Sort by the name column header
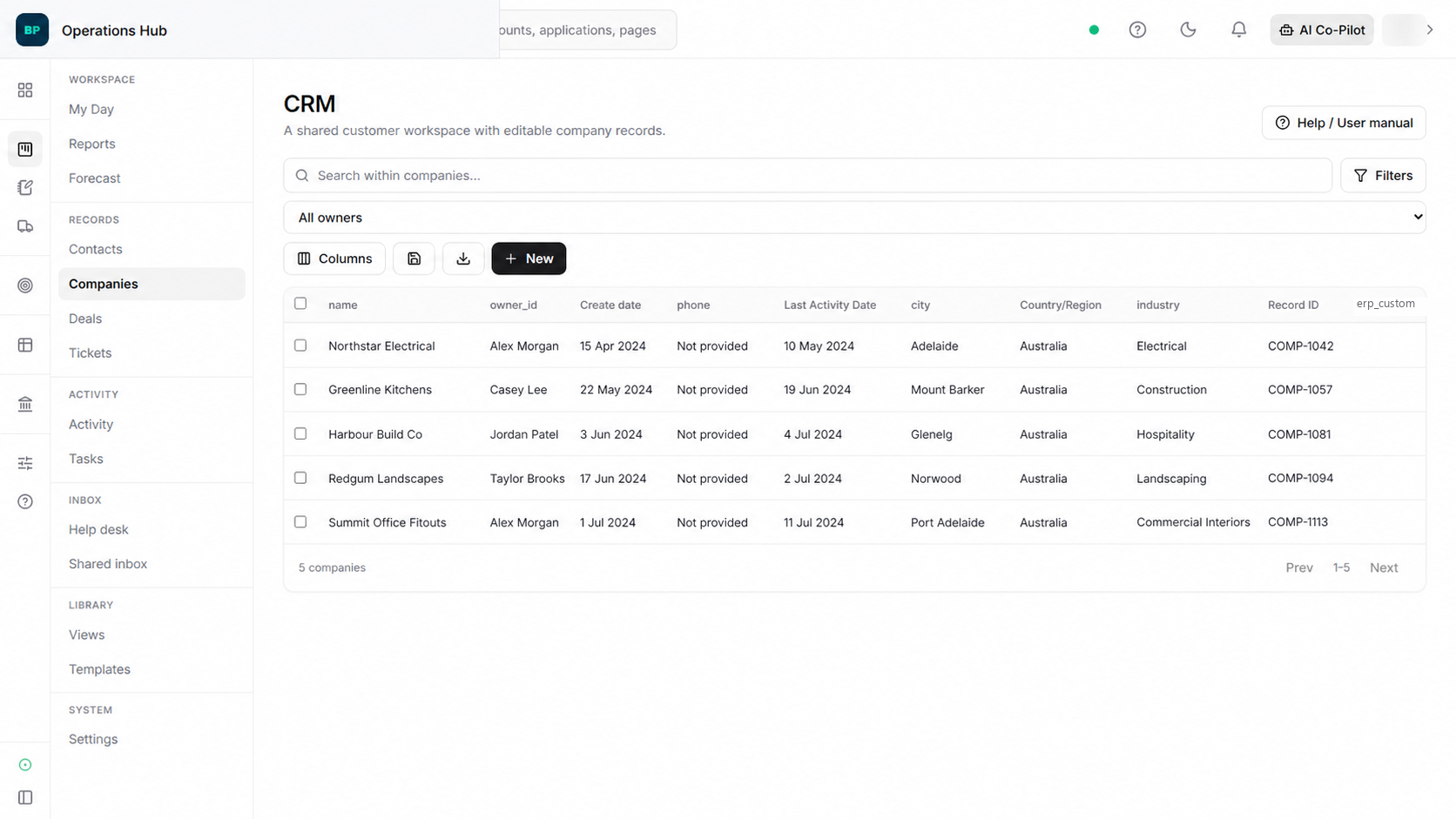The image size is (1456, 819). [343, 305]
